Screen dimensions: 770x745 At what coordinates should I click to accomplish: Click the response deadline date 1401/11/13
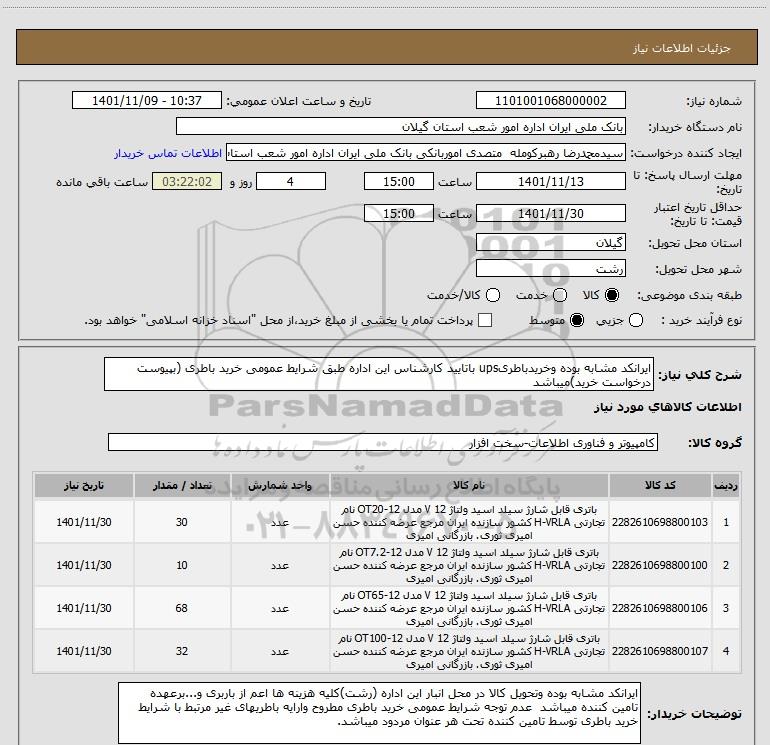click(x=550, y=181)
